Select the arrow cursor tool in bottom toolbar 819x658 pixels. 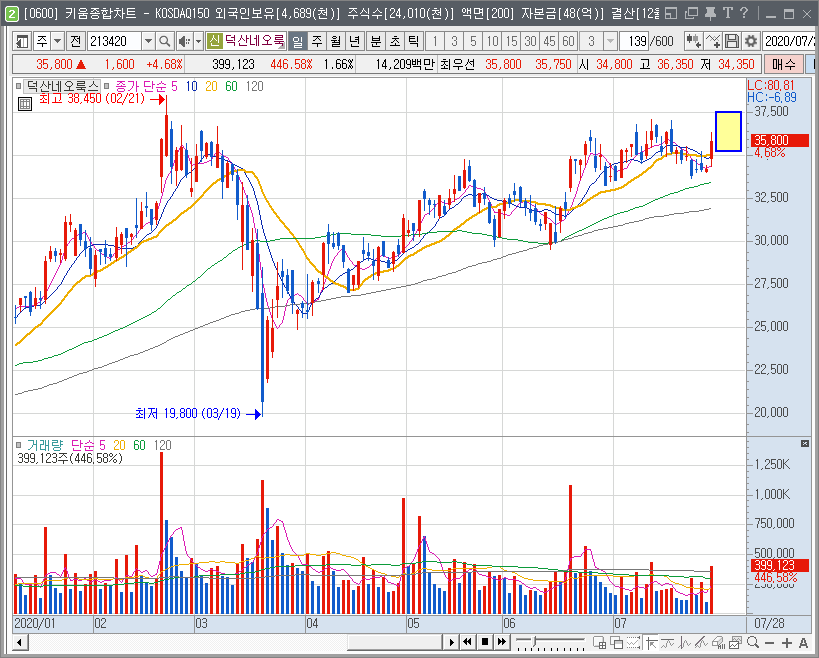click(x=651, y=642)
